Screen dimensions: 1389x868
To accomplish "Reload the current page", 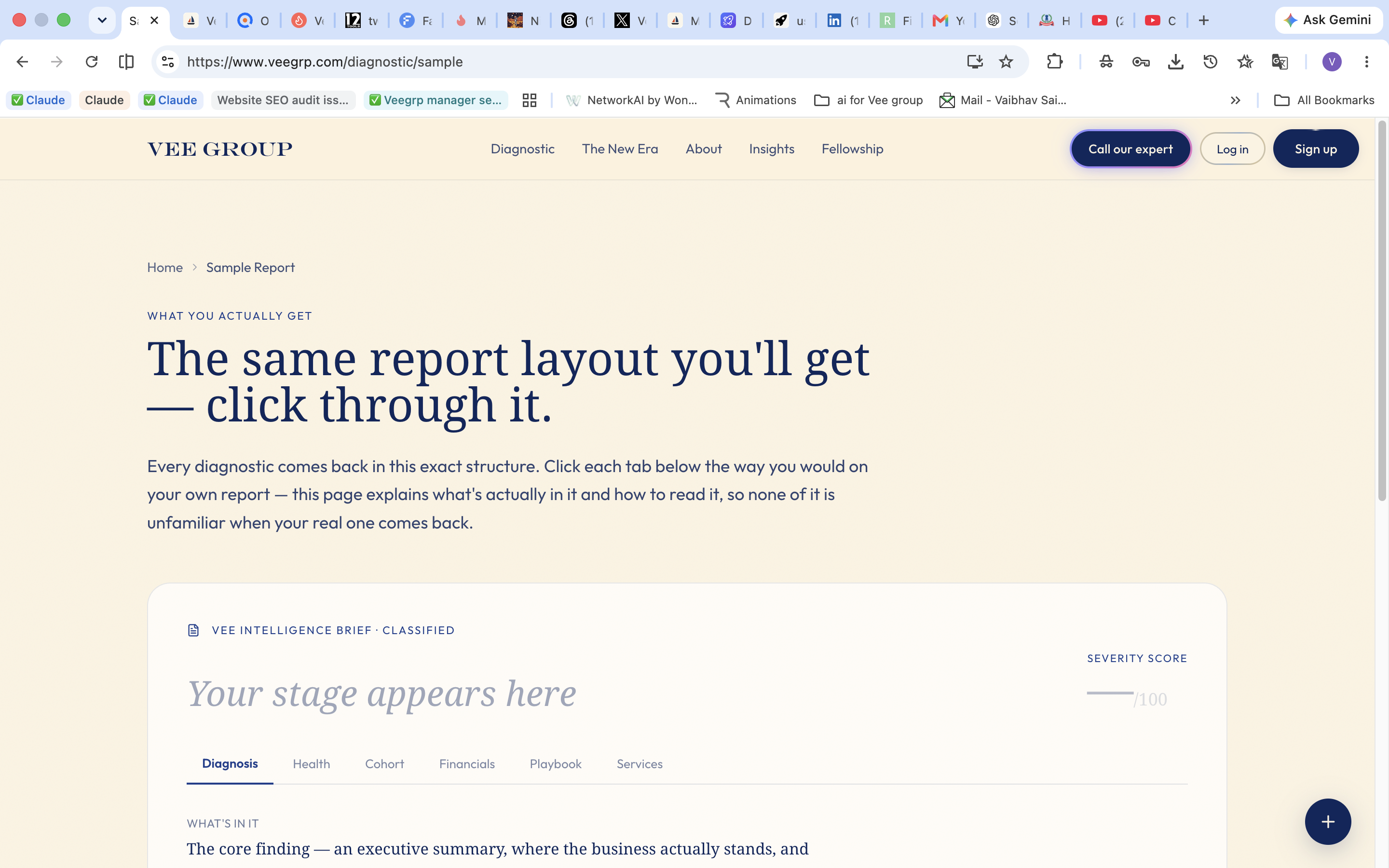I will 91,61.
